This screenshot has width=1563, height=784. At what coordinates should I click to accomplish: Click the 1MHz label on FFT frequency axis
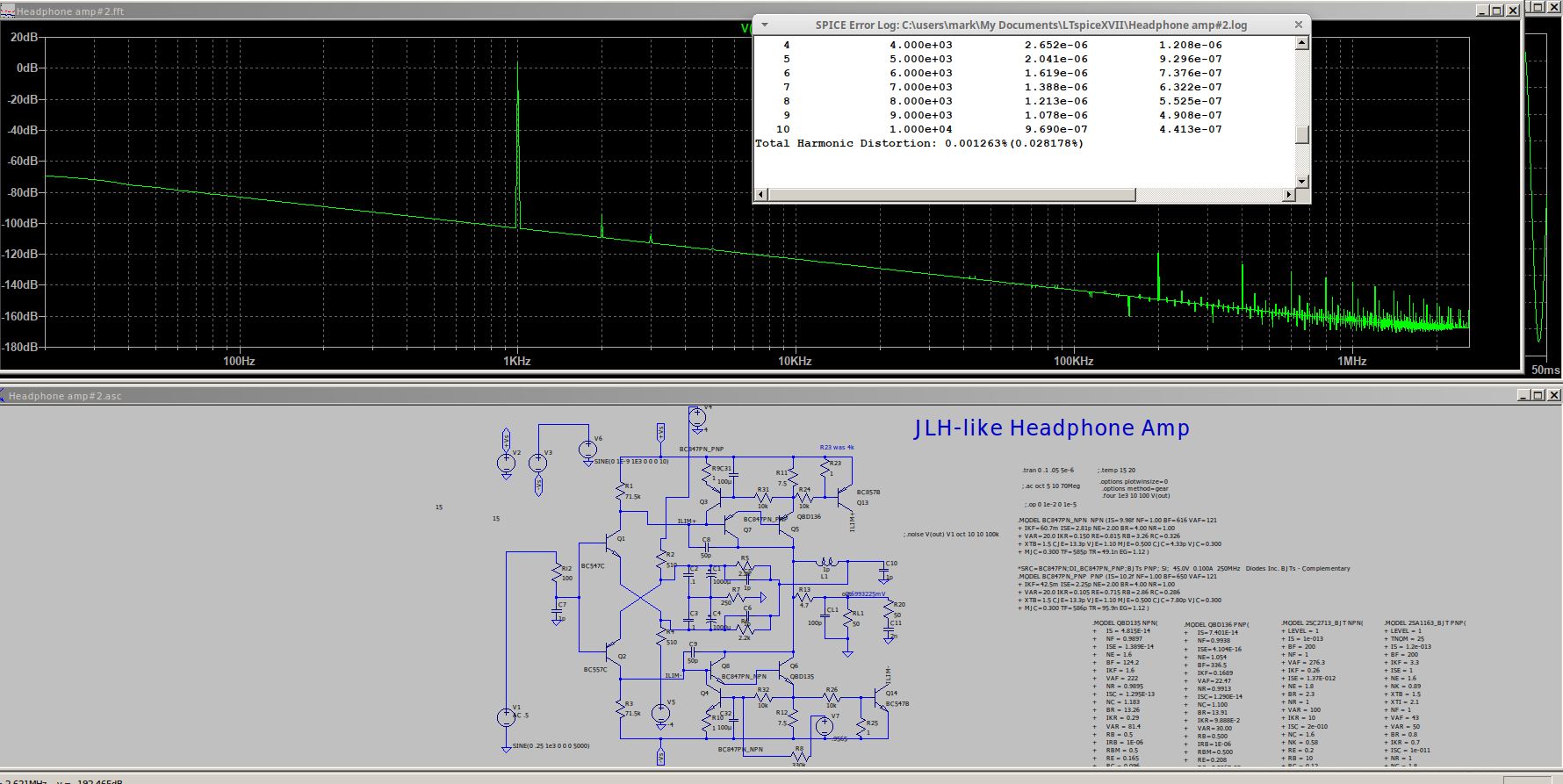[1351, 361]
